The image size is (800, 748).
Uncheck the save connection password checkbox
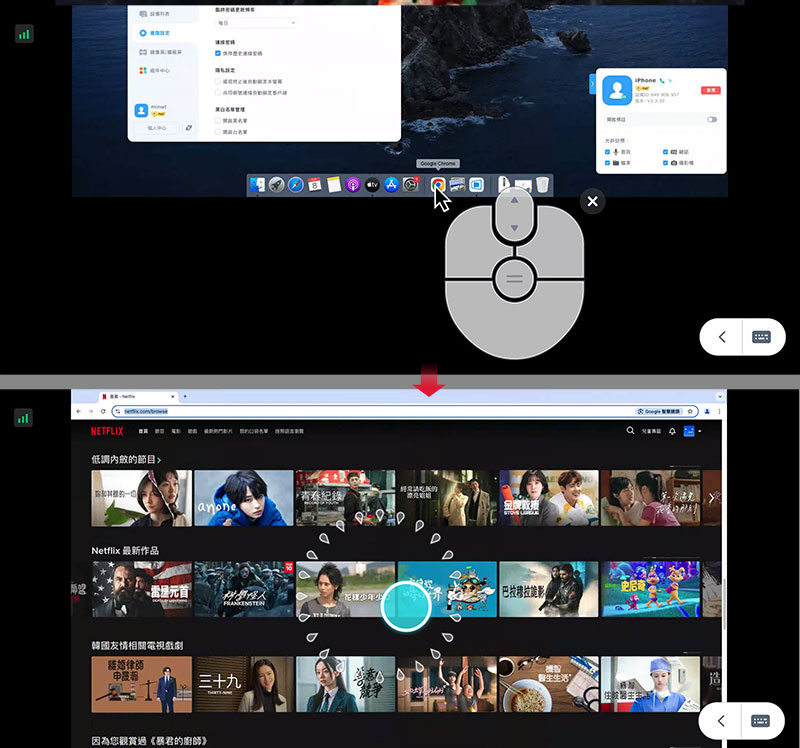(x=219, y=51)
